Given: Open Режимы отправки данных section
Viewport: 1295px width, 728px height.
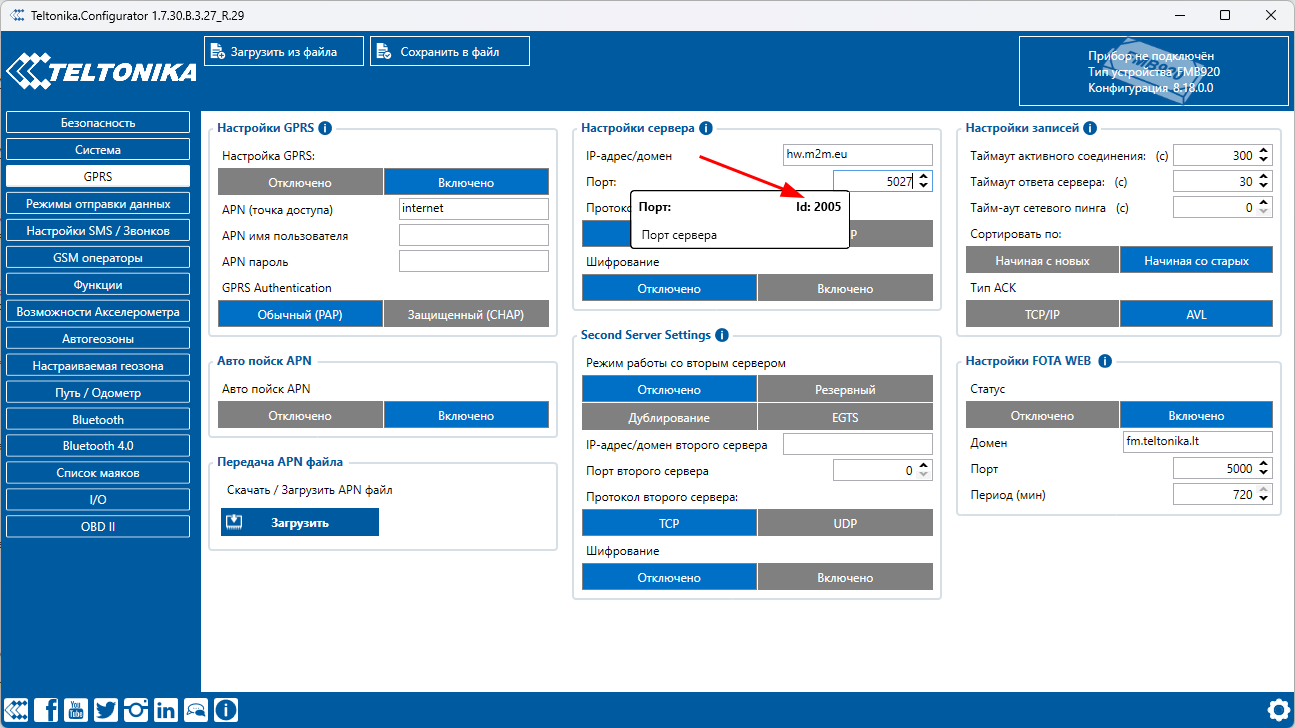Looking at the screenshot, I should pyautogui.click(x=98, y=204).
